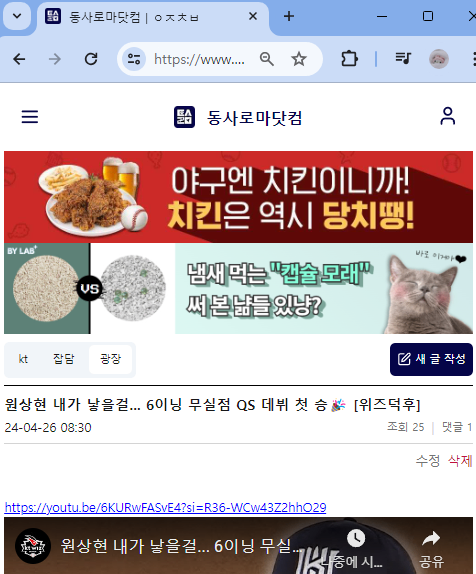Switch to the 잡담 tab
This screenshot has width=476, height=574.
tap(64, 359)
